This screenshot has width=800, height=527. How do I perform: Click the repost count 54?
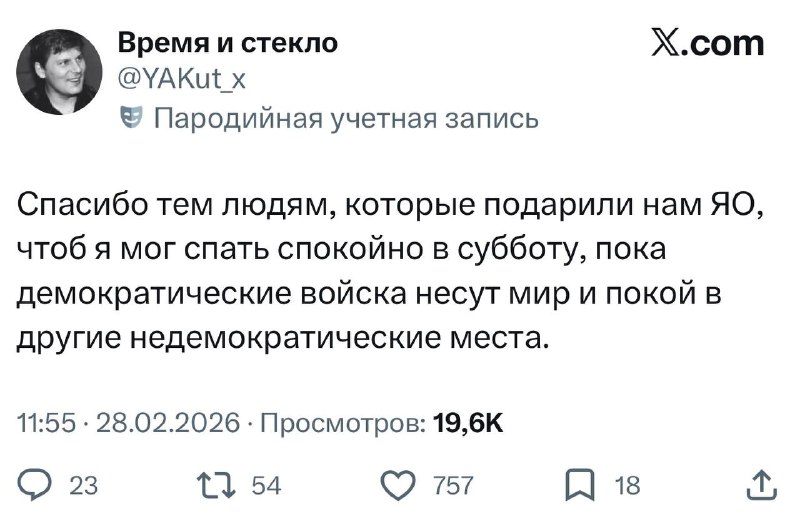tap(268, 486)
